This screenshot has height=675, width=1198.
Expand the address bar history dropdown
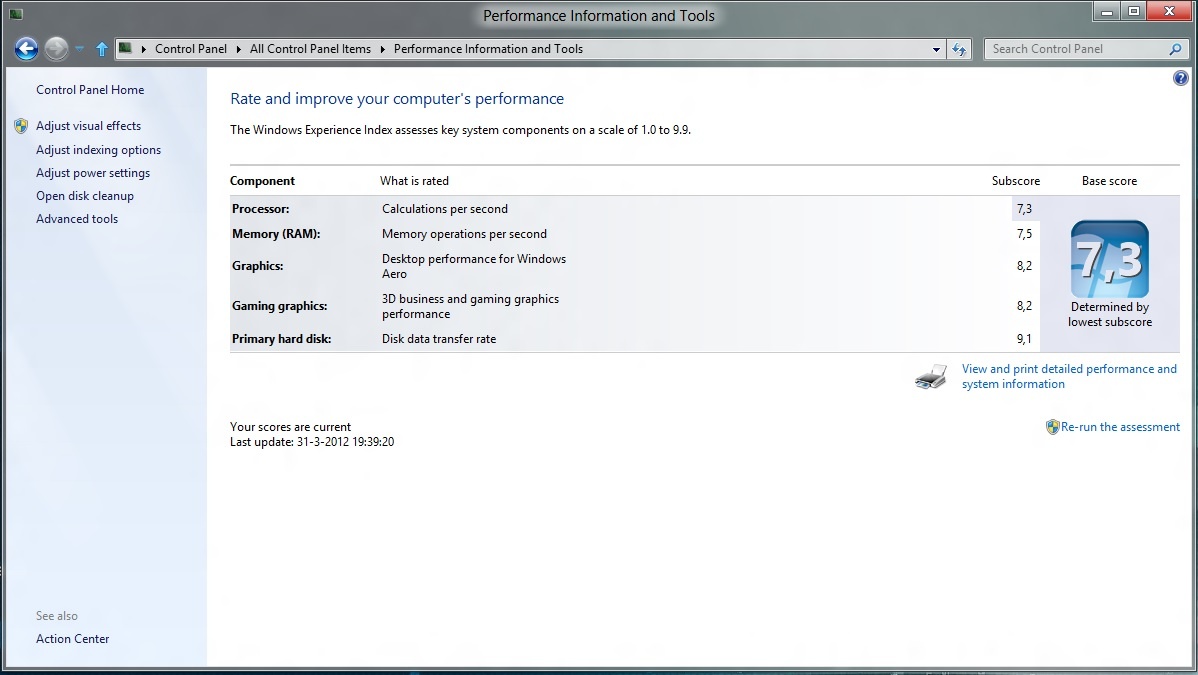pyautogui.click(x=936, y=49)
